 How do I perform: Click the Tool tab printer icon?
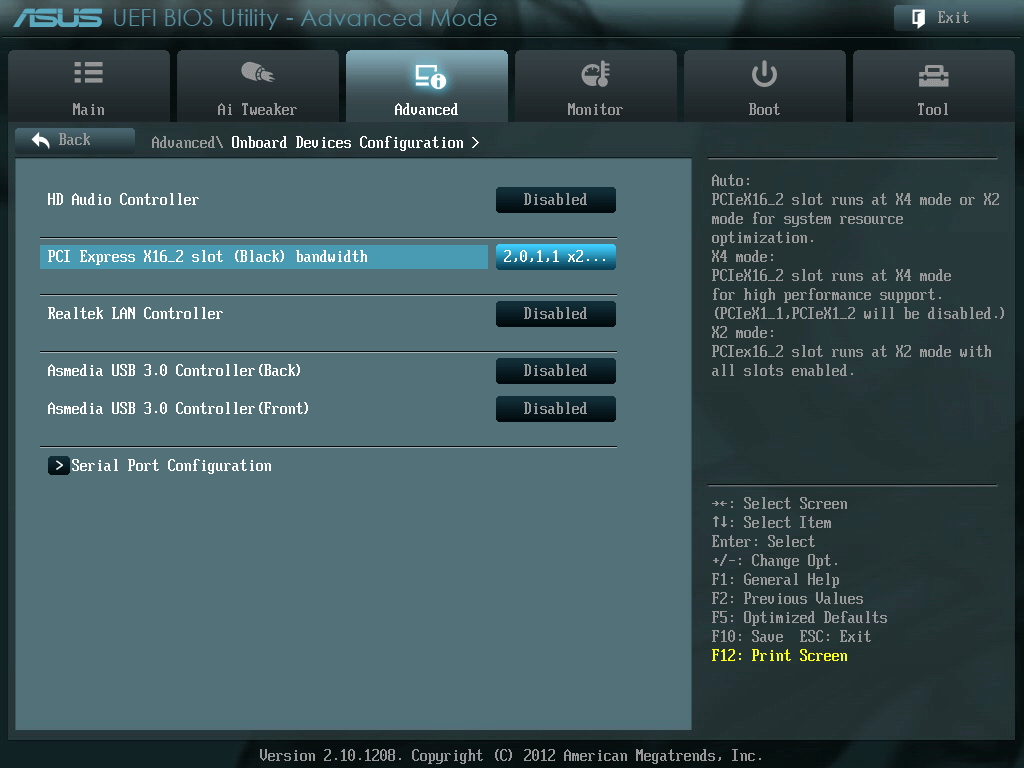click(x=933, y=76)
